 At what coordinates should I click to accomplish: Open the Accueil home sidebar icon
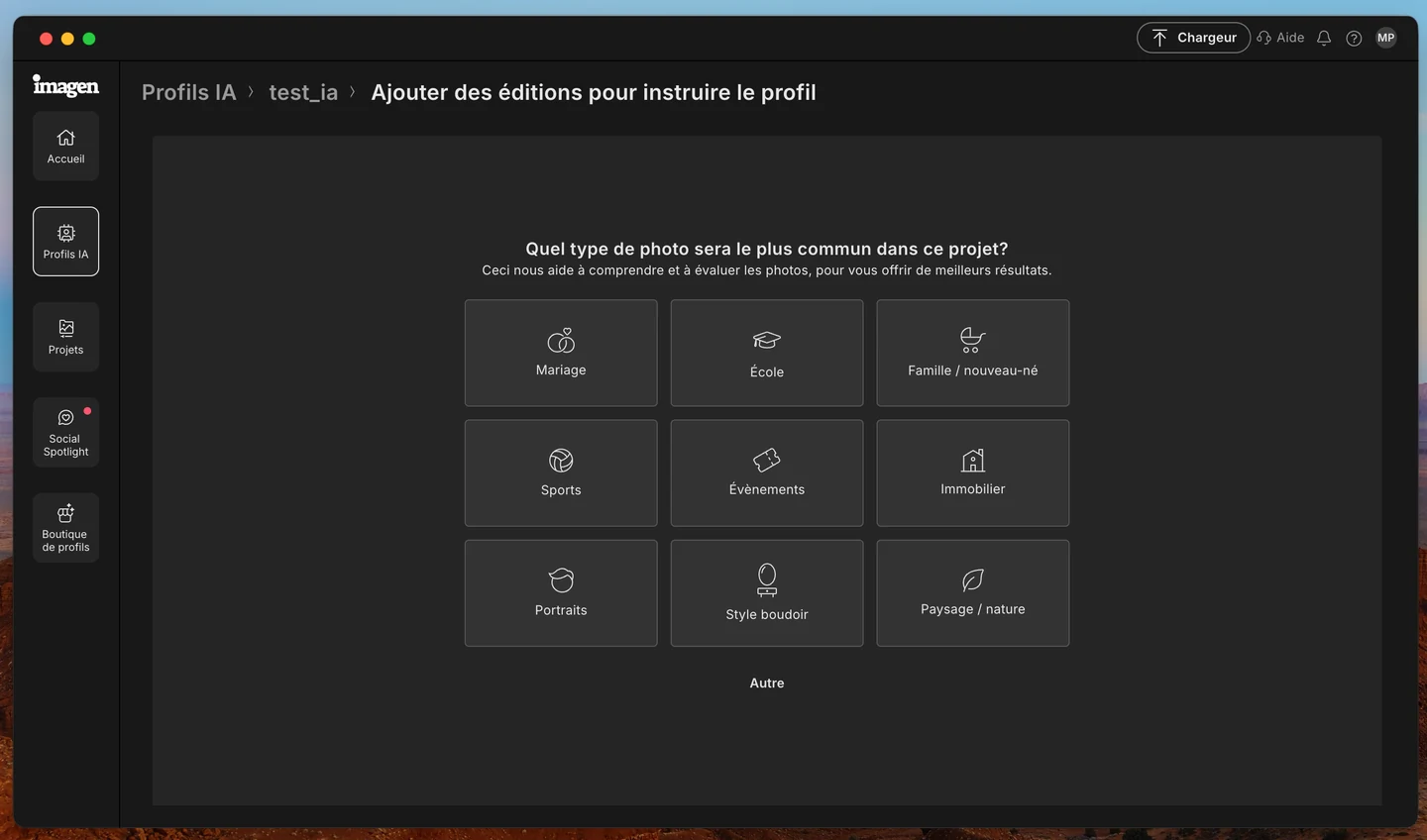point(65,146)
